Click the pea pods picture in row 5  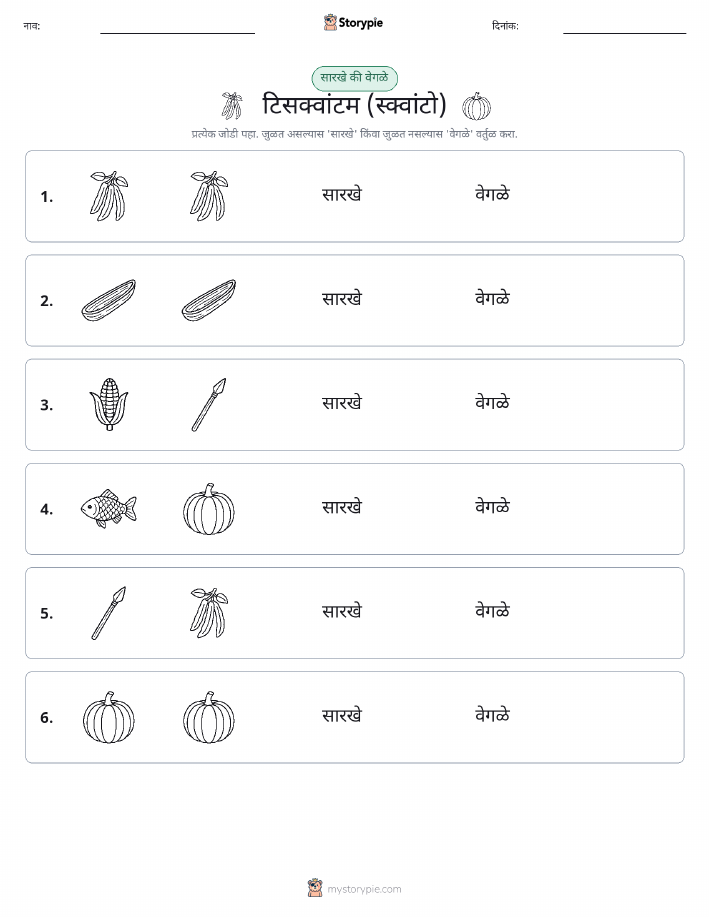(x=209, y=613)
